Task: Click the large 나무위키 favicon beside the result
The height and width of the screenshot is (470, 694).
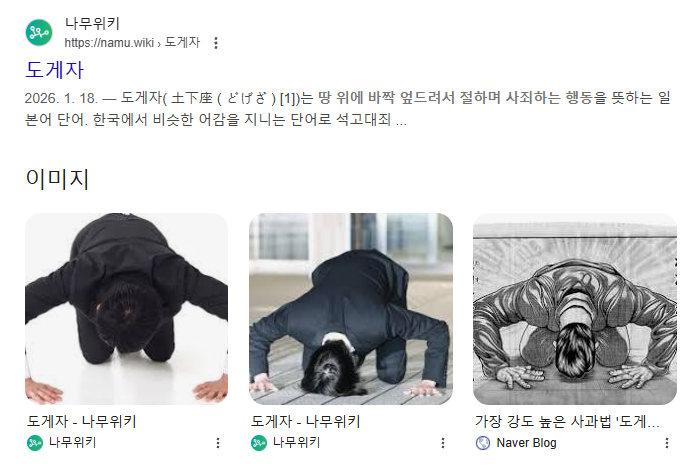Action: 39,32
